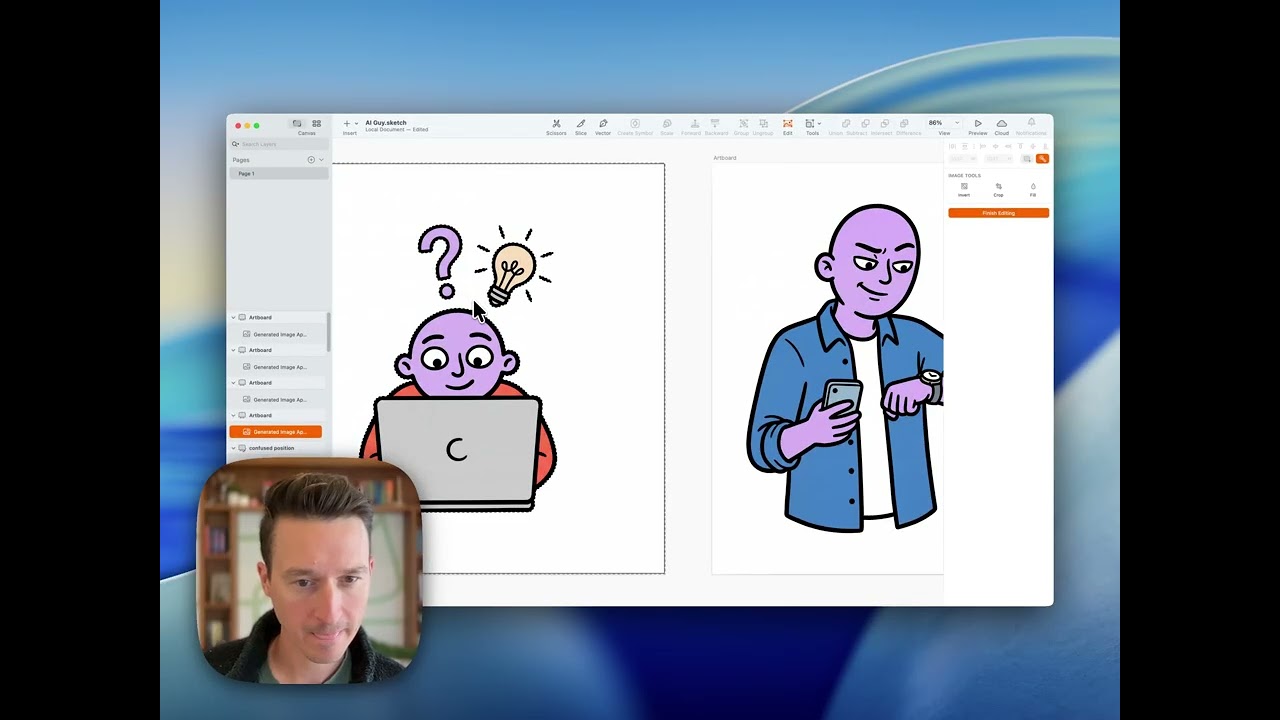Click the Group toolbar icon
The image size is (1280, 720).
coord(743,124)
